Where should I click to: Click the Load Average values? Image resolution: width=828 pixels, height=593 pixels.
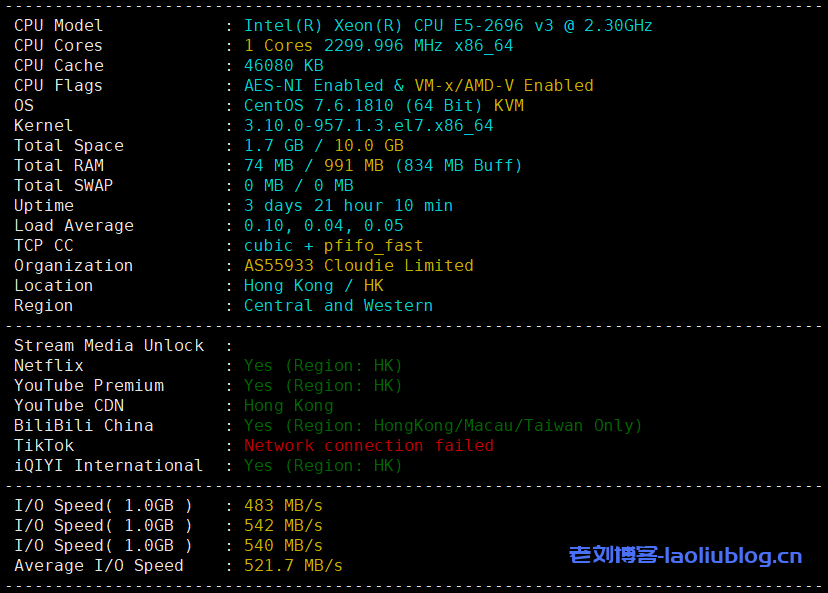[x=323, y=225]
